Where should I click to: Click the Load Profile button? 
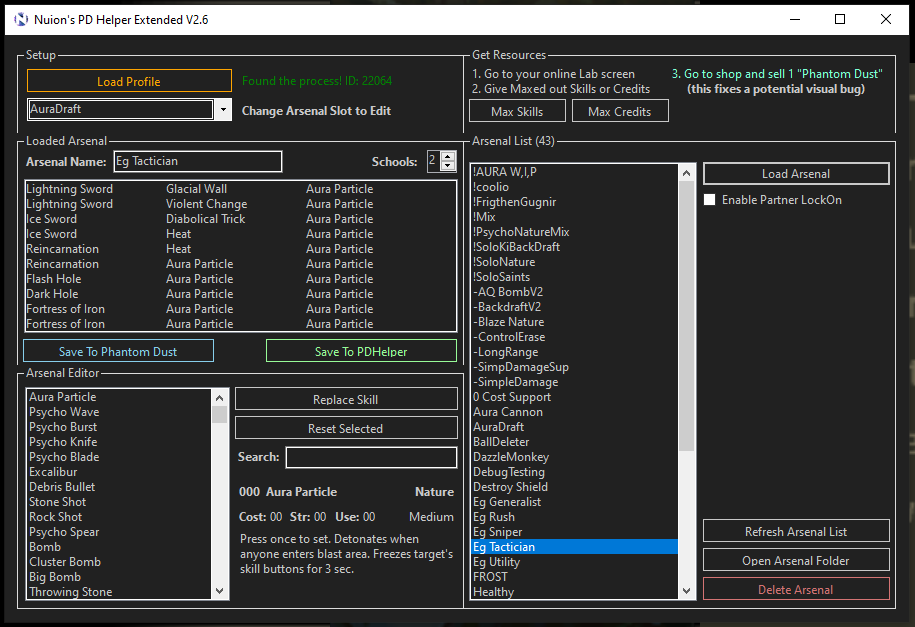pyautogui.click(x=129, y=81)
